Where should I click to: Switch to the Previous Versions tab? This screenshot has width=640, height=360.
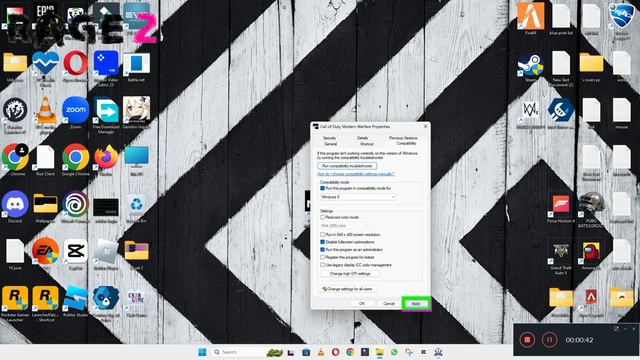403,138
